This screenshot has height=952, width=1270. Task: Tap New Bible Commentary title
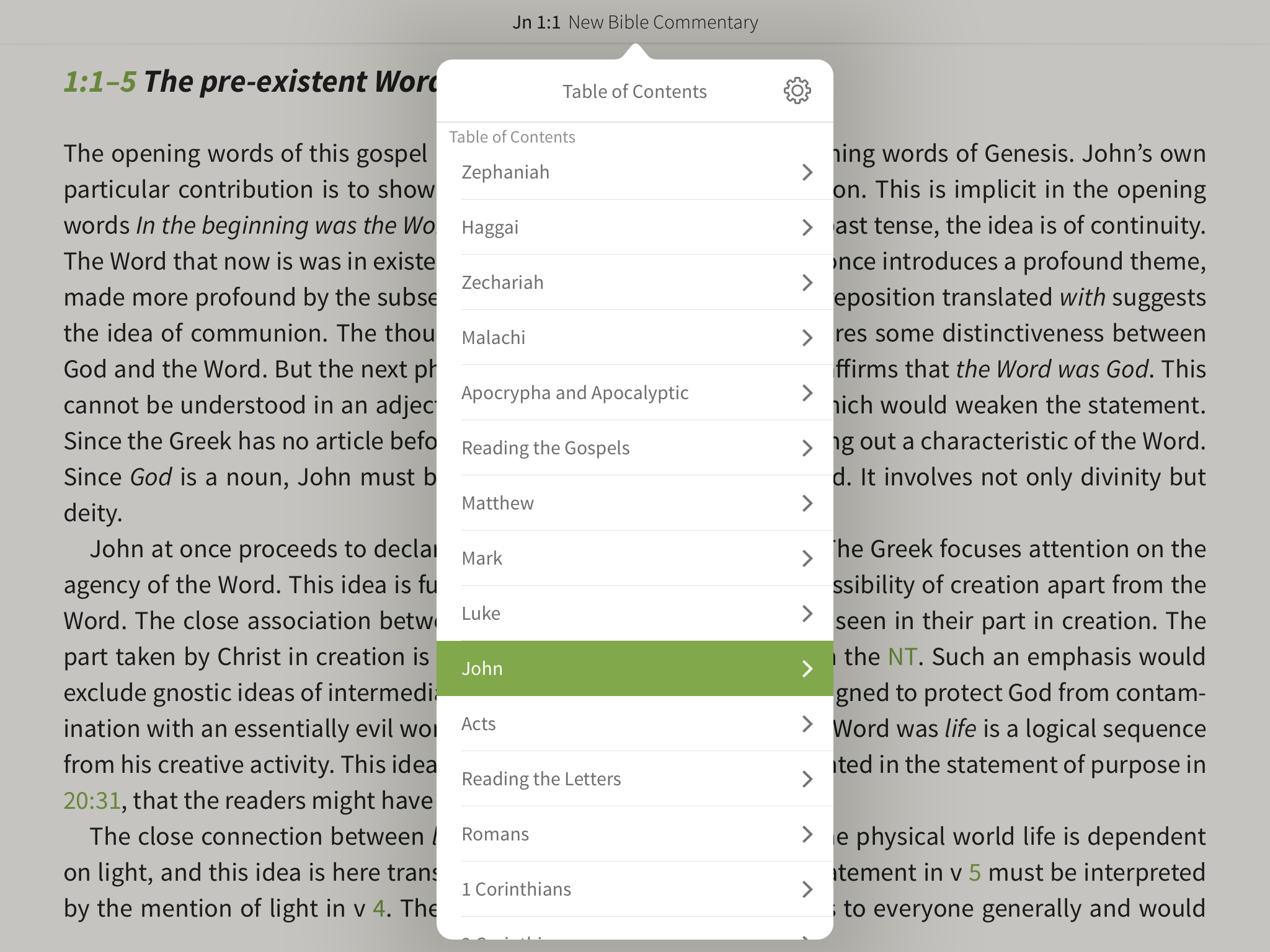663,22
